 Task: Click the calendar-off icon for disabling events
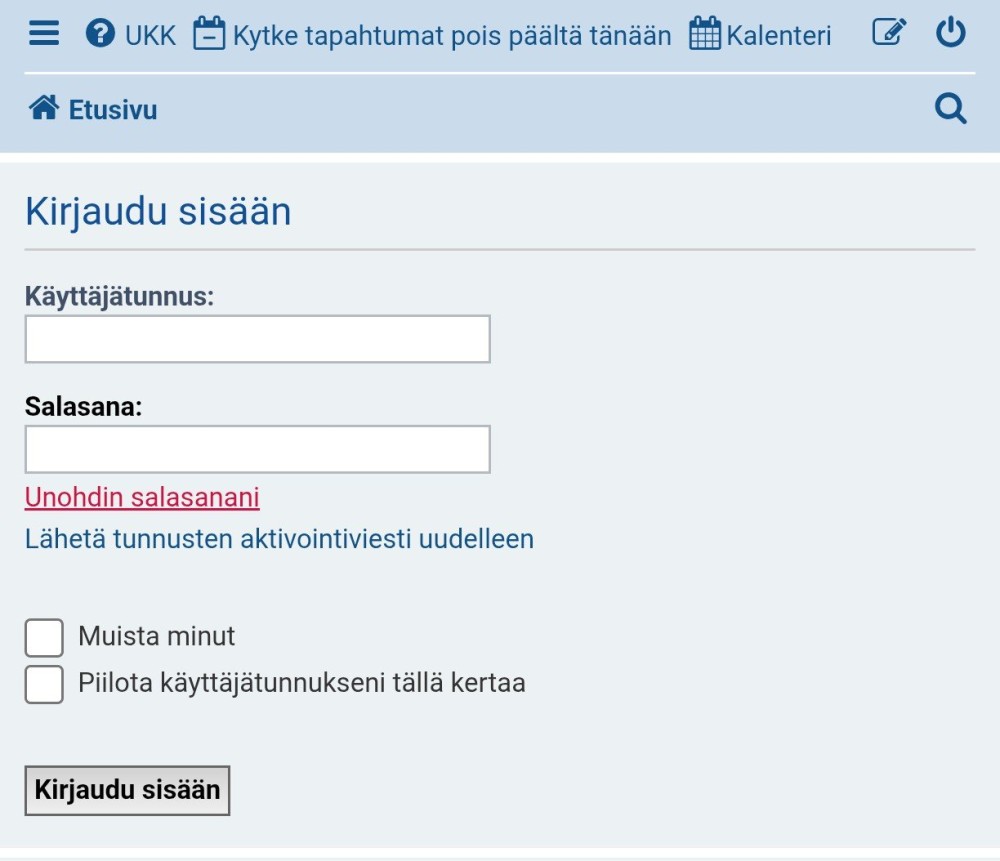point(210,31)
